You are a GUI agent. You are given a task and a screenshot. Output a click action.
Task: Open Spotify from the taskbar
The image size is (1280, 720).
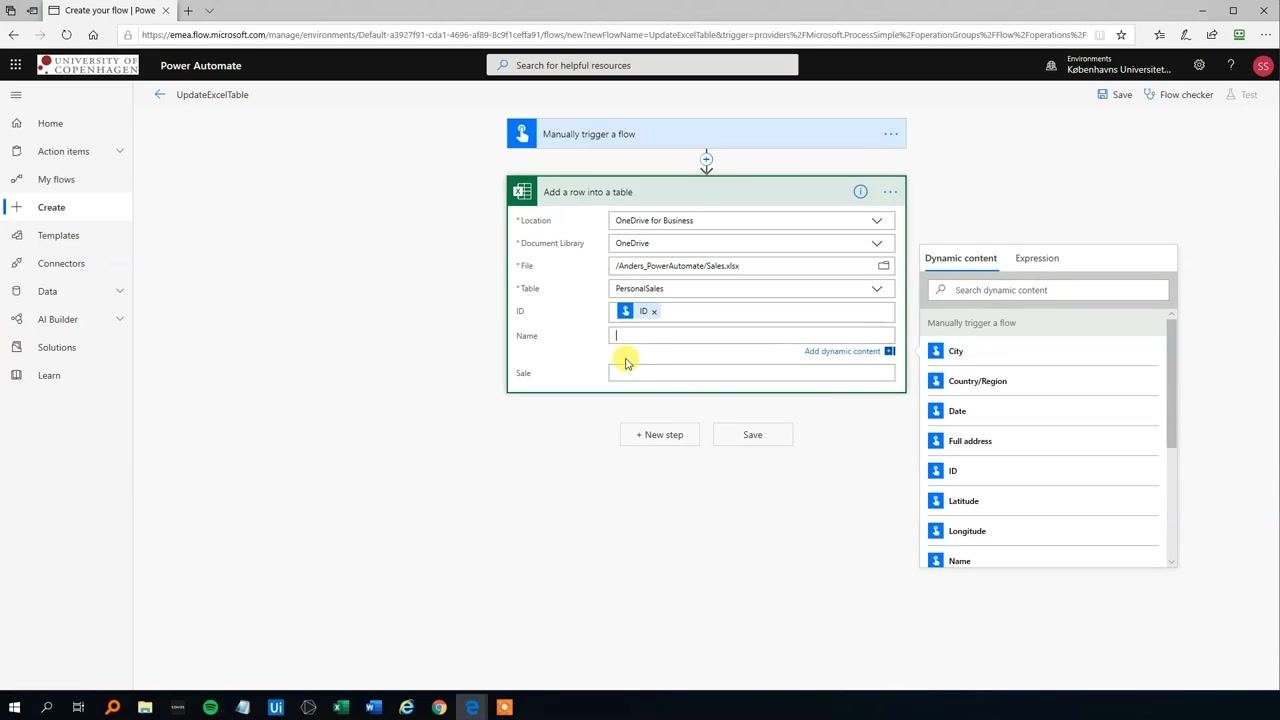click(210, 707)
